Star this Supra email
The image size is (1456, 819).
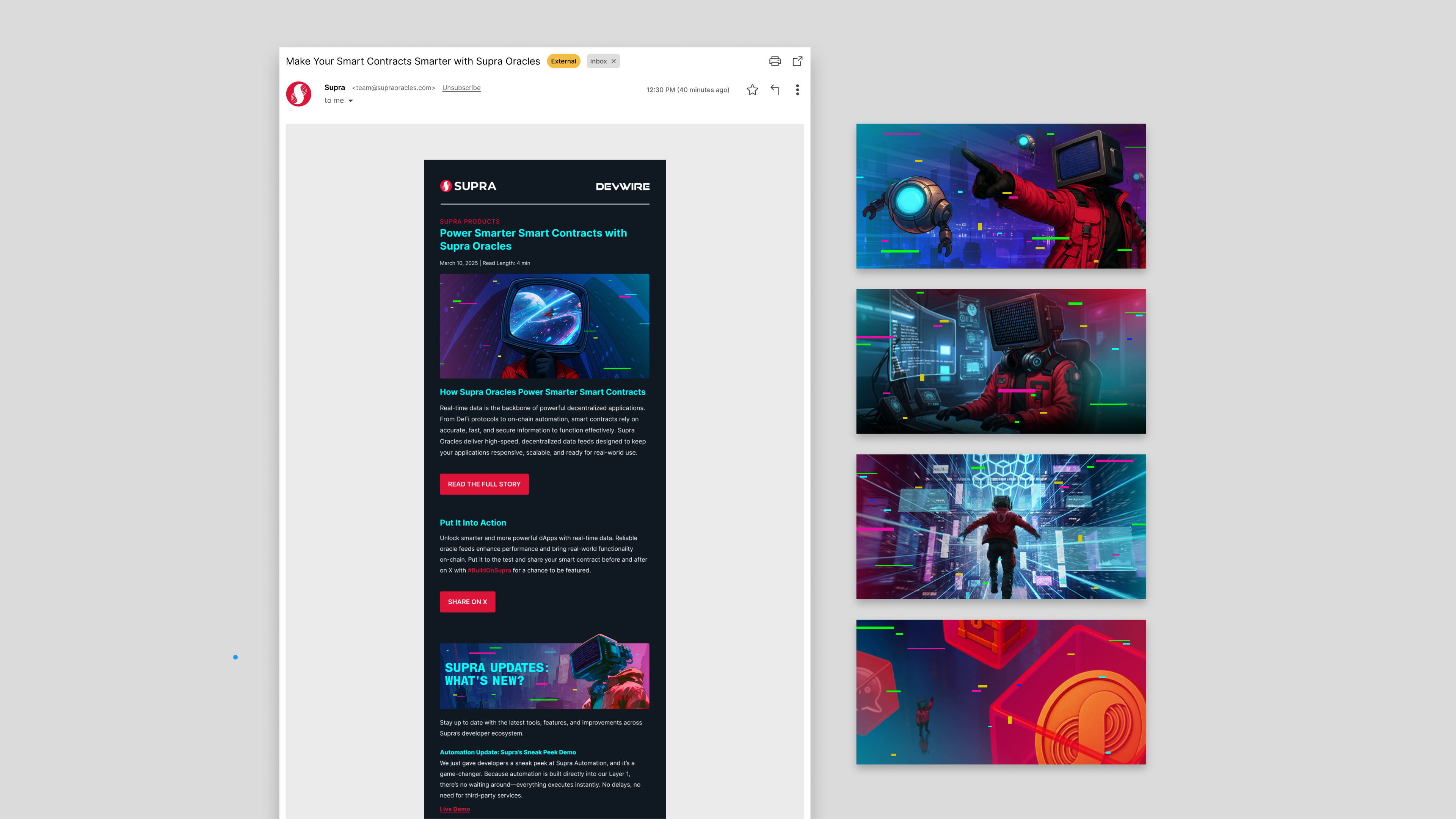tap(752, 90)
